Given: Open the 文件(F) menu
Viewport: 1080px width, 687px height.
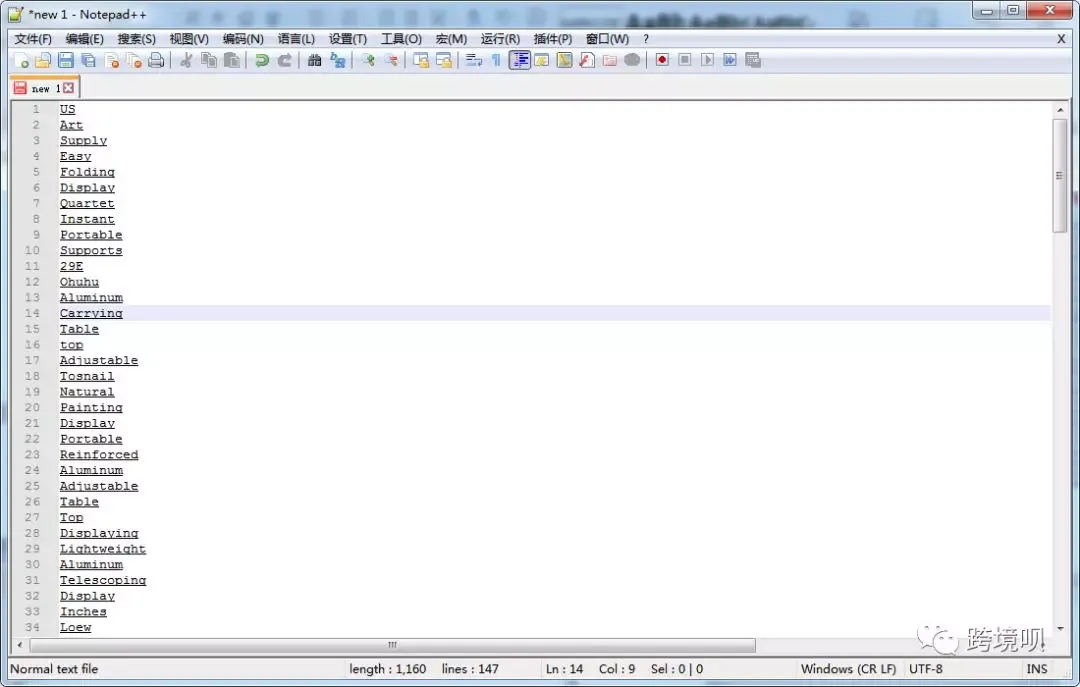Looking at the screenshot, I should 33,39.
